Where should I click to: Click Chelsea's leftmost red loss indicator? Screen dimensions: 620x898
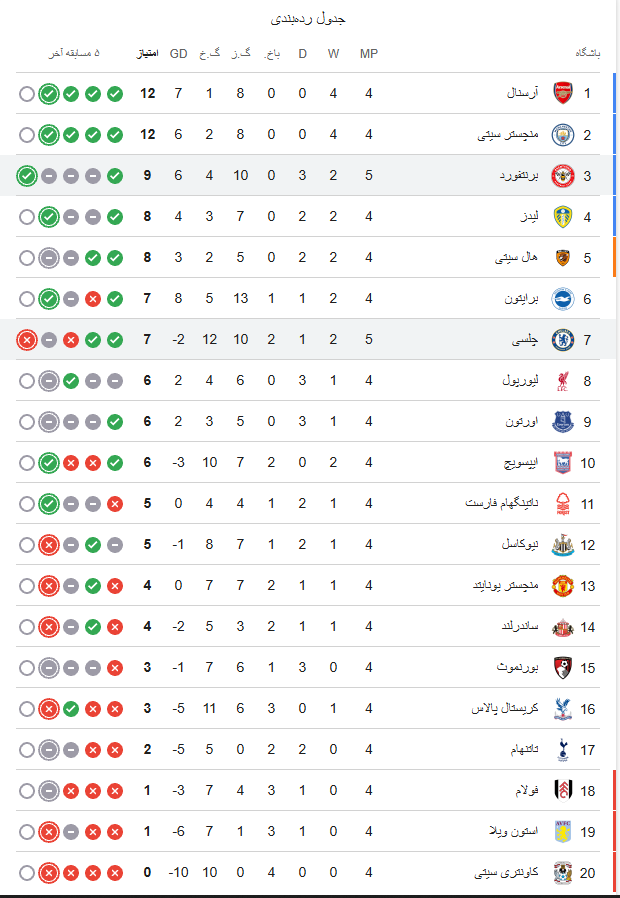pos(27,340)
